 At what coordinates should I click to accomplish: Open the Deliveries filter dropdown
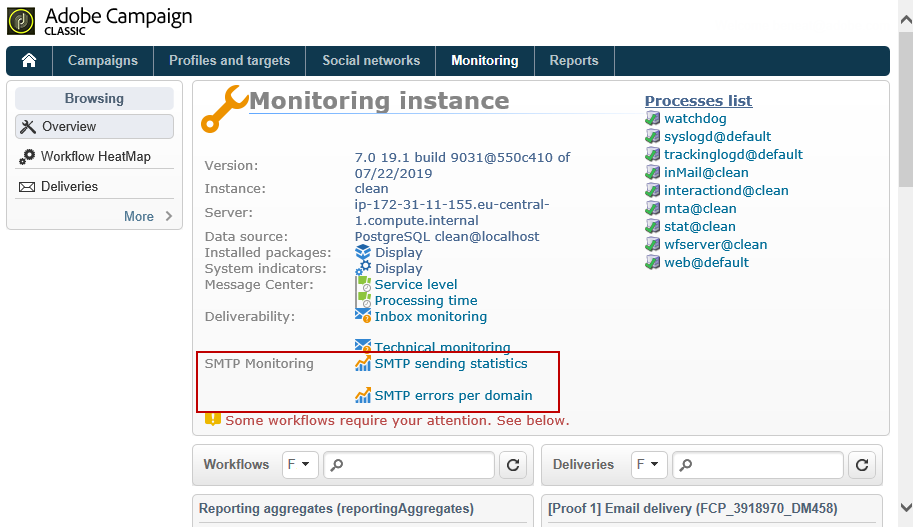pyautogui.click(x=649, y=465)
